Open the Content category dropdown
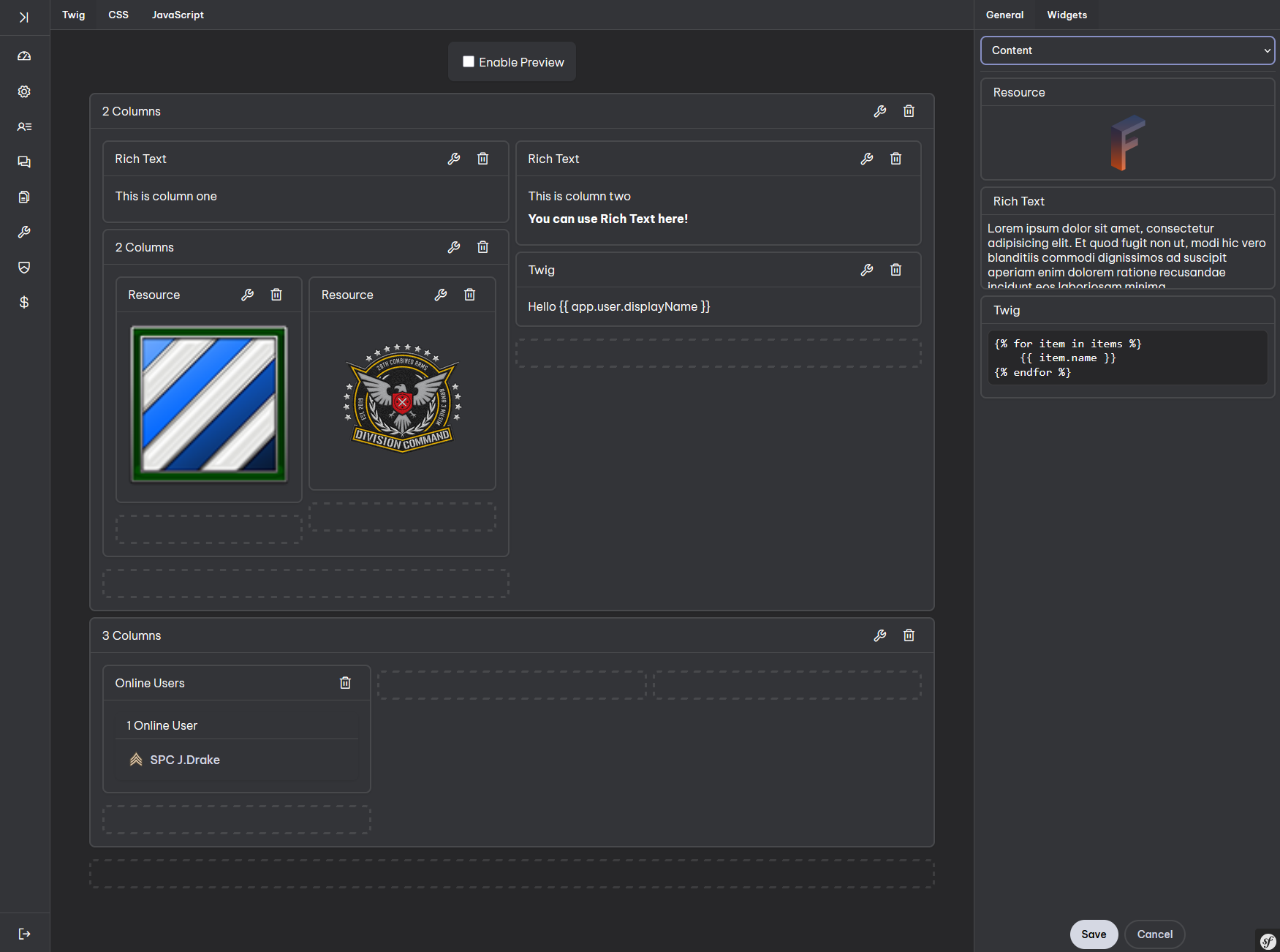 [x=1127, y=50]
